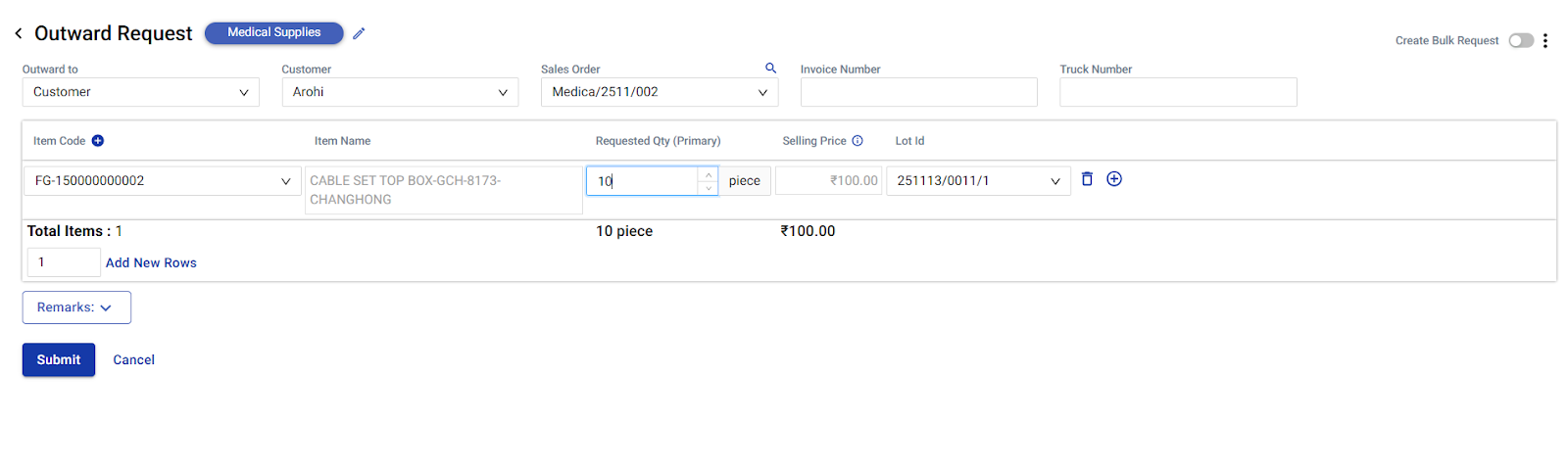Screen dimensions: 1568x472
Task: Open the Sales Order dropdown Medica/2511/002
Action: pos(660,92)
